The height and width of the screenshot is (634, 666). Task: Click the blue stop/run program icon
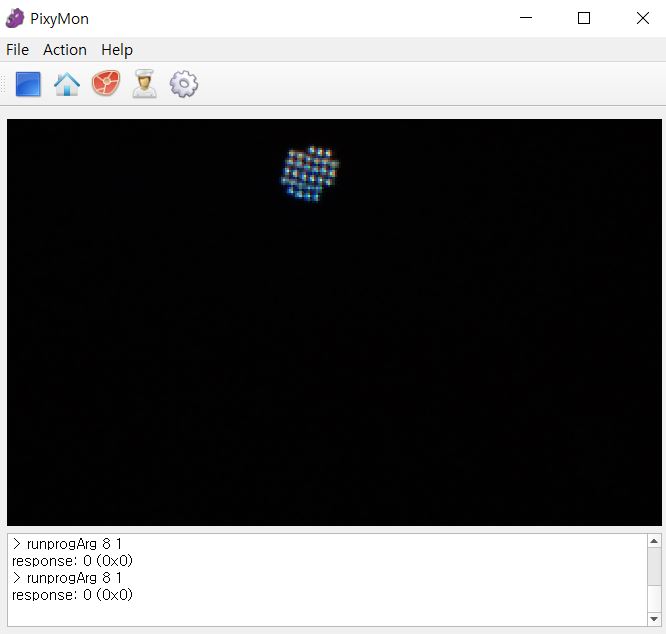pos(28,84)
